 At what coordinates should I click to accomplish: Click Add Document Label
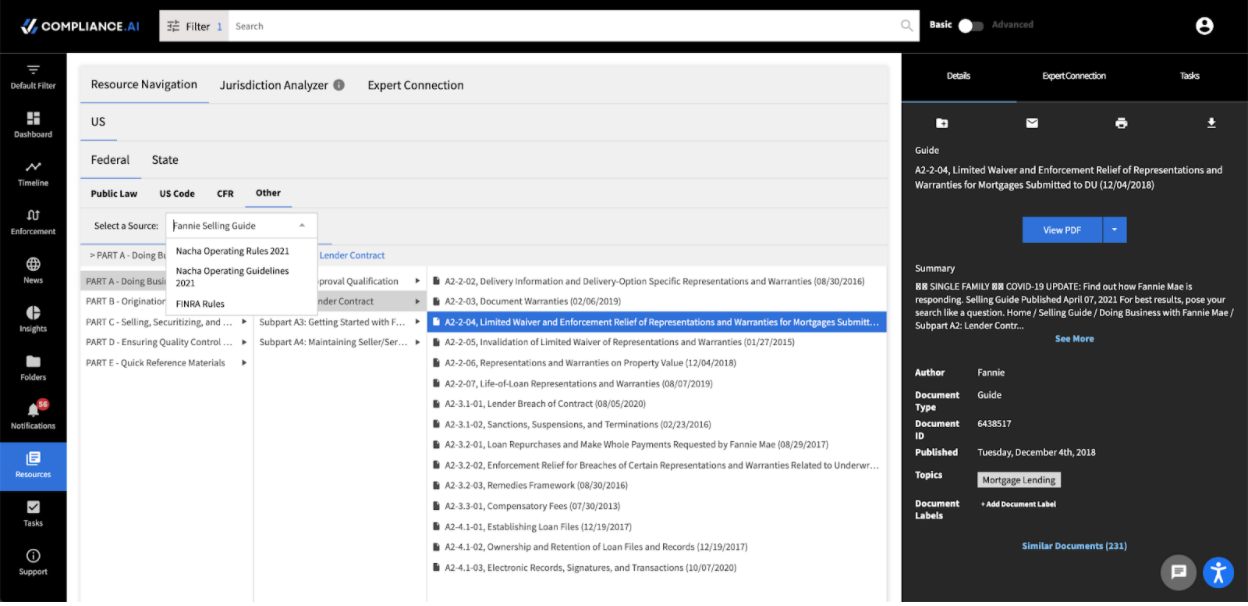(1018, 504)
